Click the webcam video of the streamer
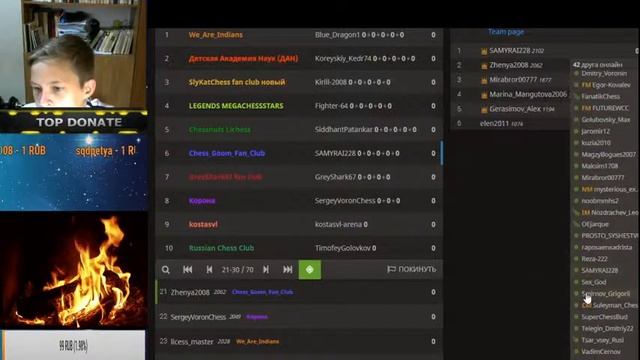 coord(73,54)
